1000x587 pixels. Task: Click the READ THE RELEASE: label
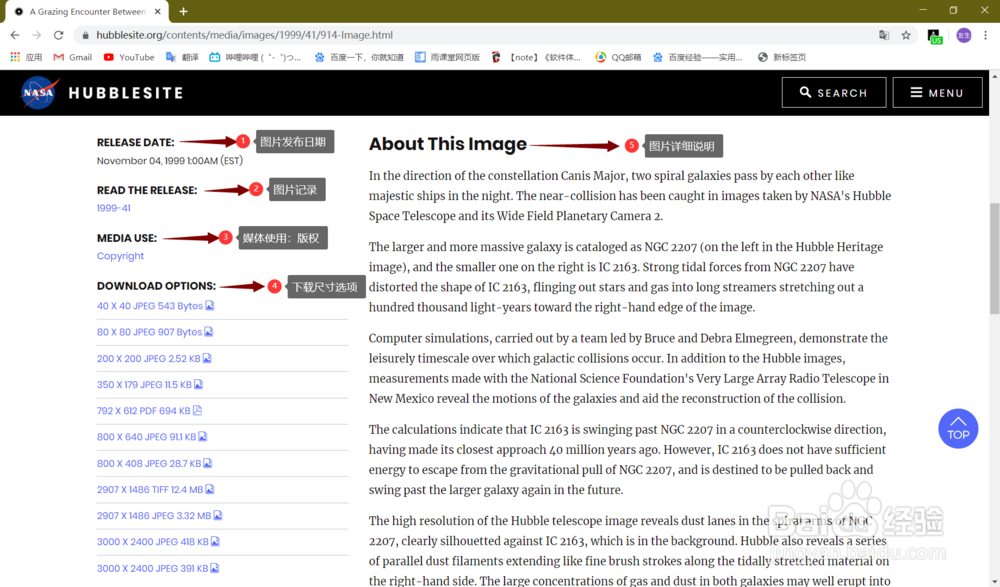pyautogui.click(x=147, y=190)
